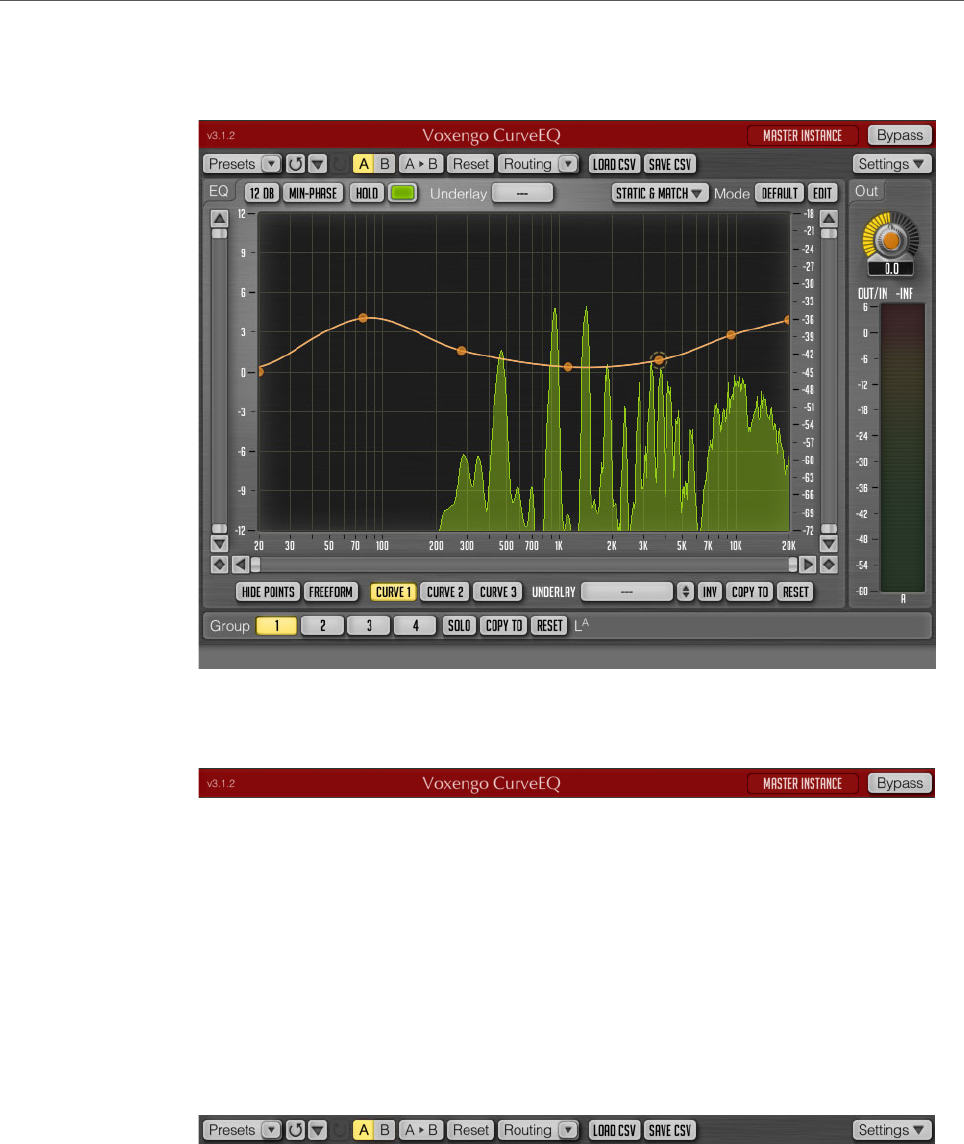
Task: Click SAVE CSV in the upper plugin
Action: [x=670, y=164]
